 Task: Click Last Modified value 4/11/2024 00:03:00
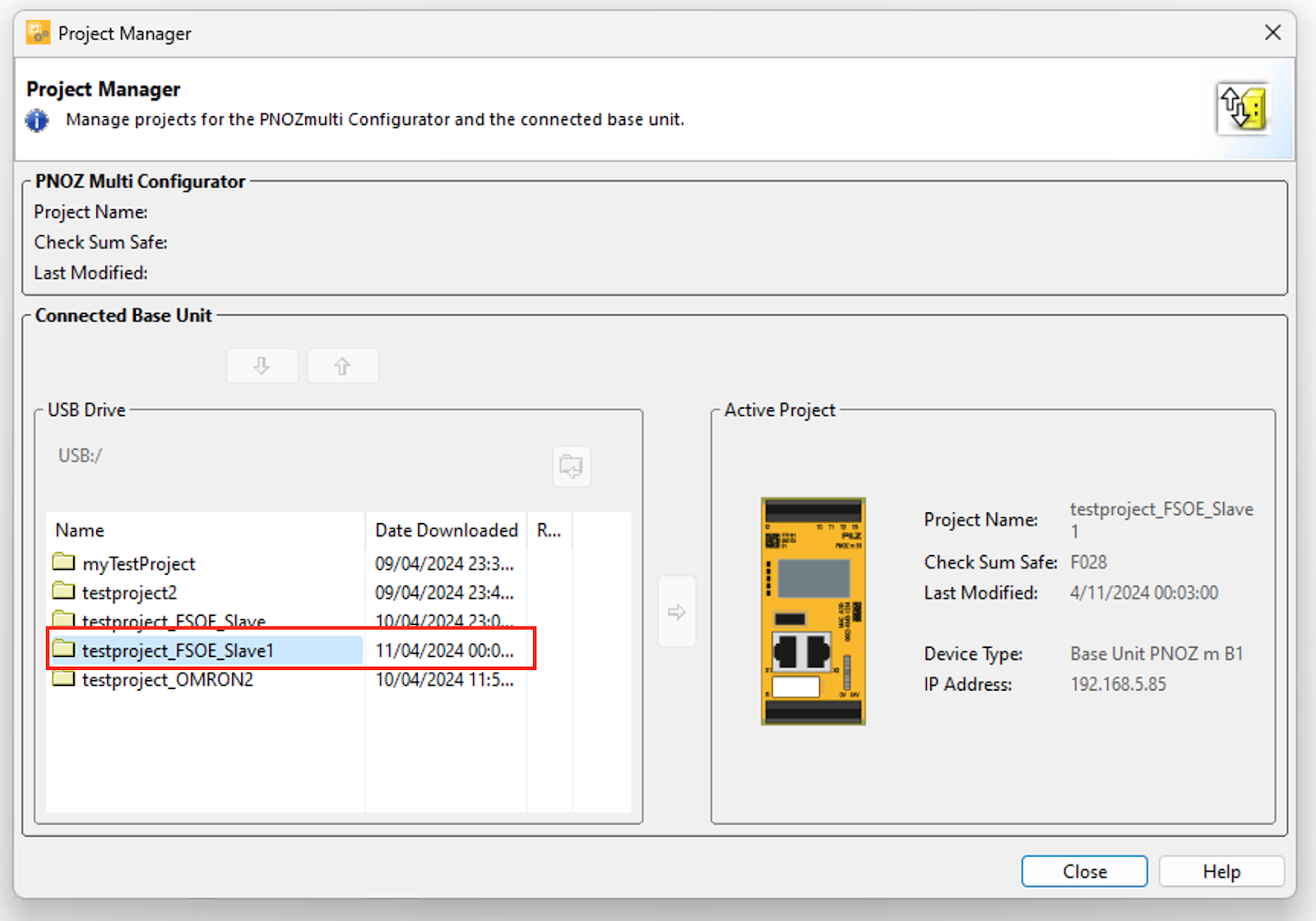(x=1144, y=593)
